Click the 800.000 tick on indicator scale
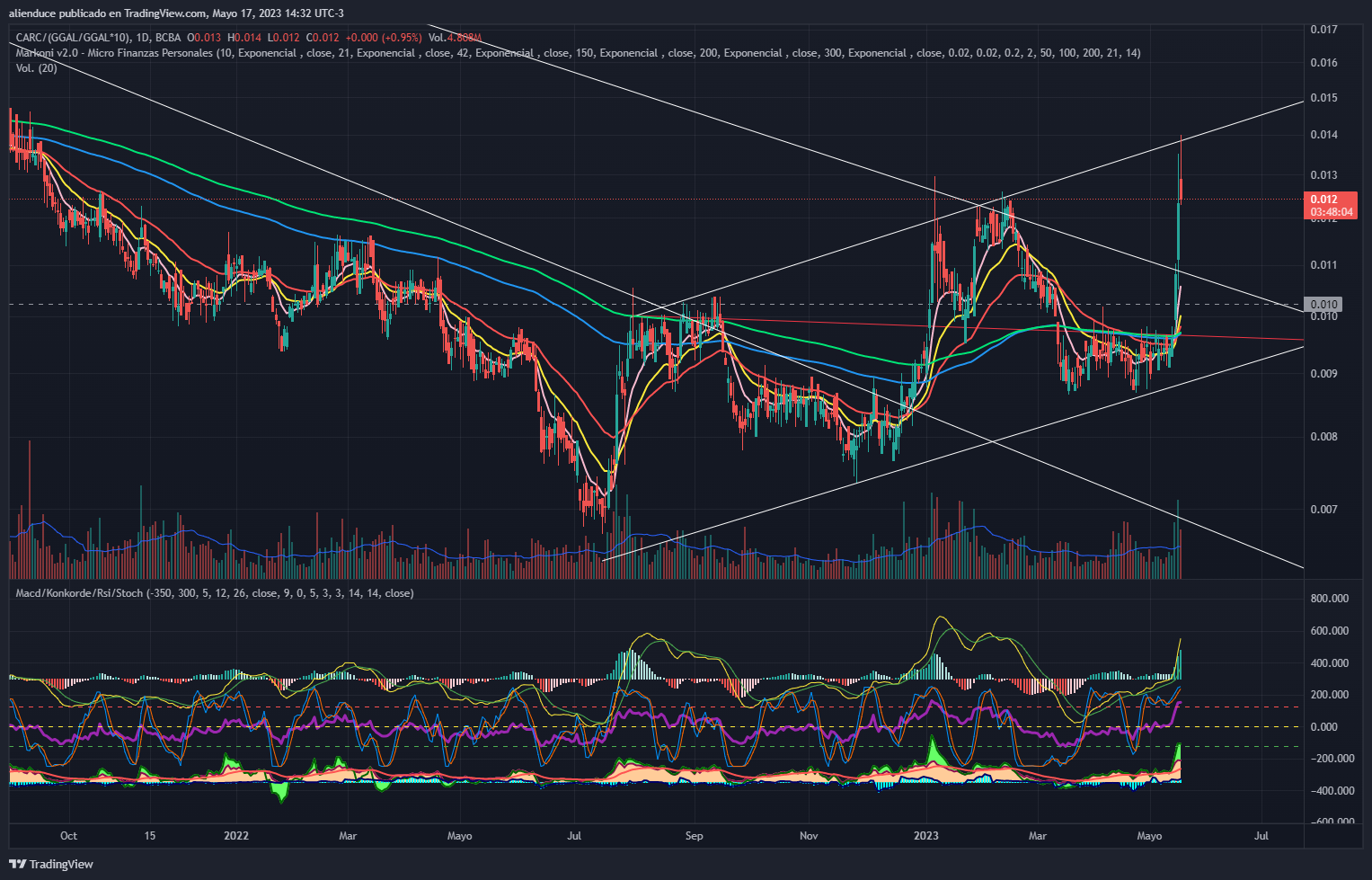The image size is (1372, 880). [x=1330, y=599]
